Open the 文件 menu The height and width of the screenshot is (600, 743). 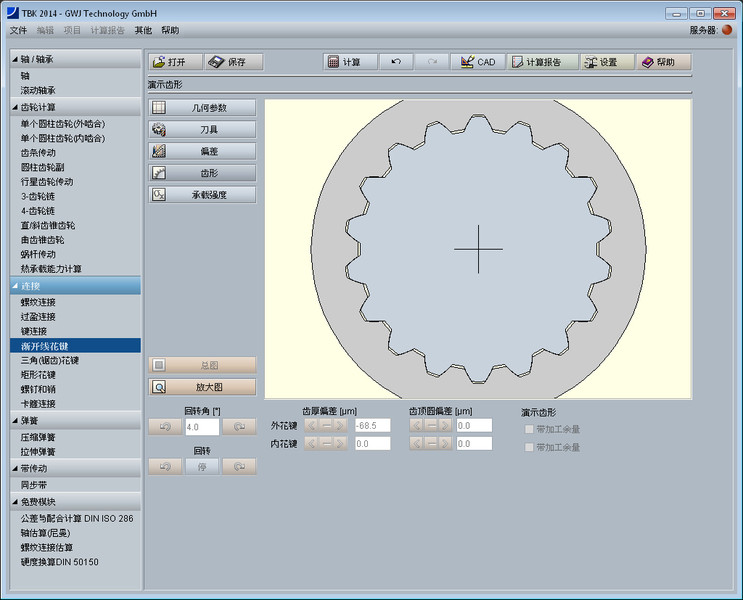click(18, 30)
